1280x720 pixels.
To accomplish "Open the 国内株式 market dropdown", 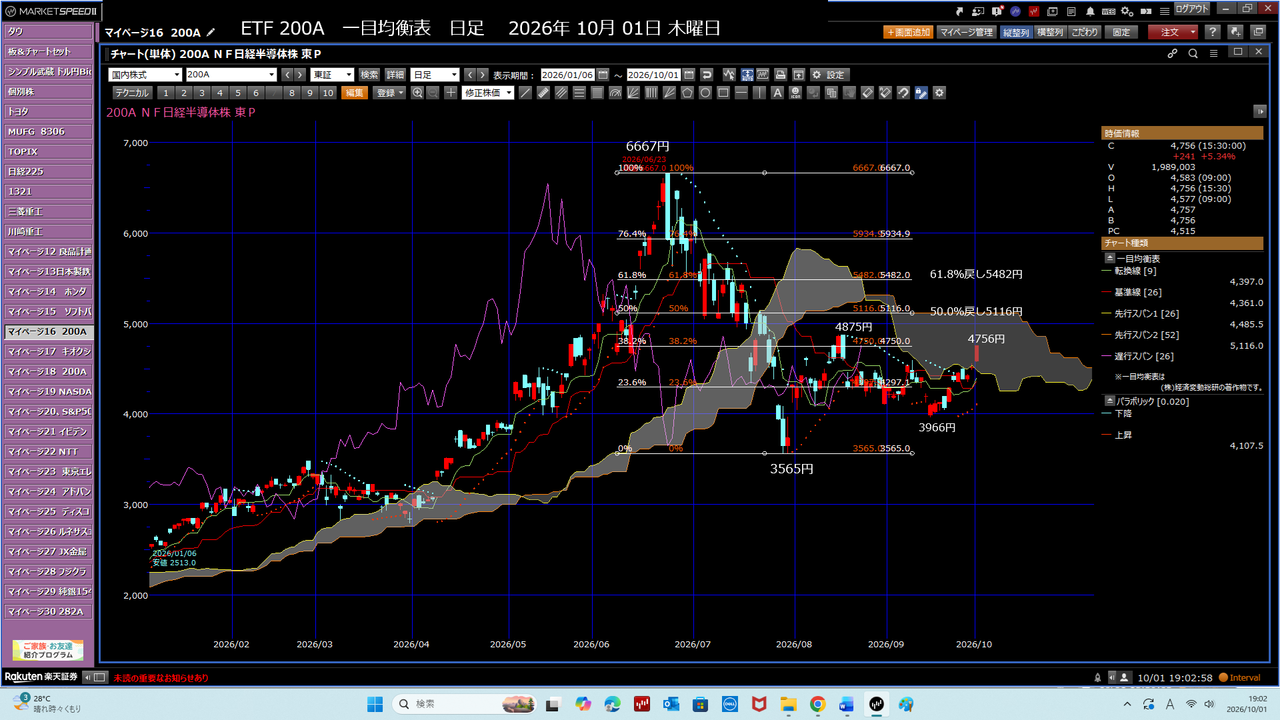I will (145, 75).
